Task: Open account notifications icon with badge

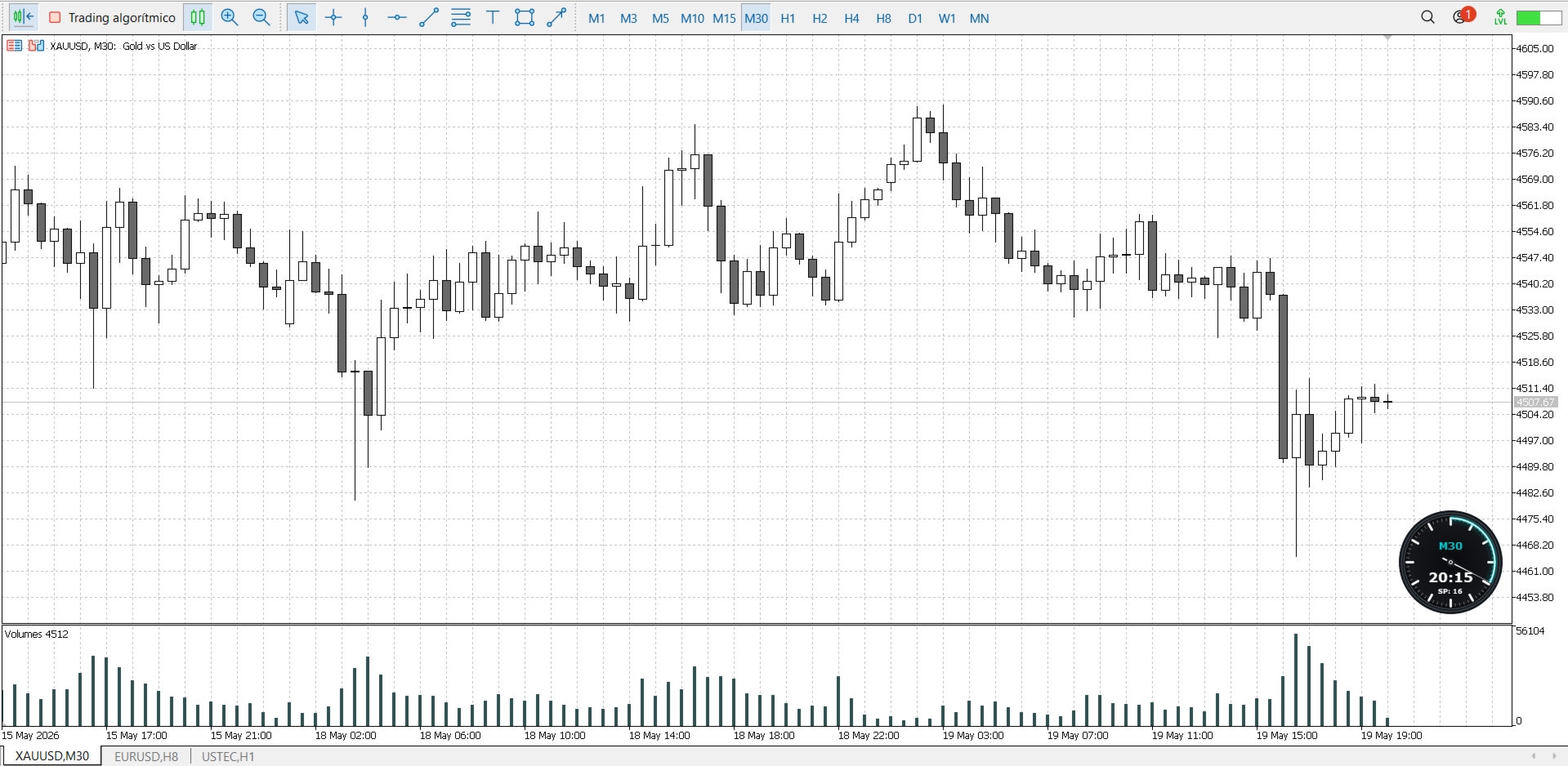Action: pyautogui.click(x=1463, y=16)
